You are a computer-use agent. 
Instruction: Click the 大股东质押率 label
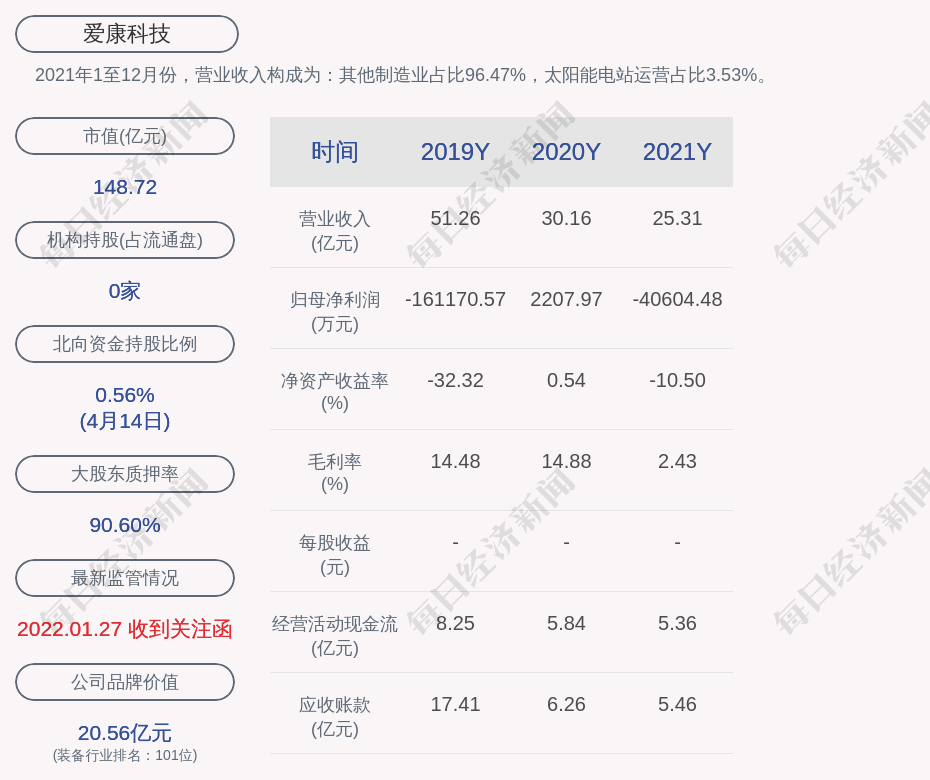[x=125, y=474]
